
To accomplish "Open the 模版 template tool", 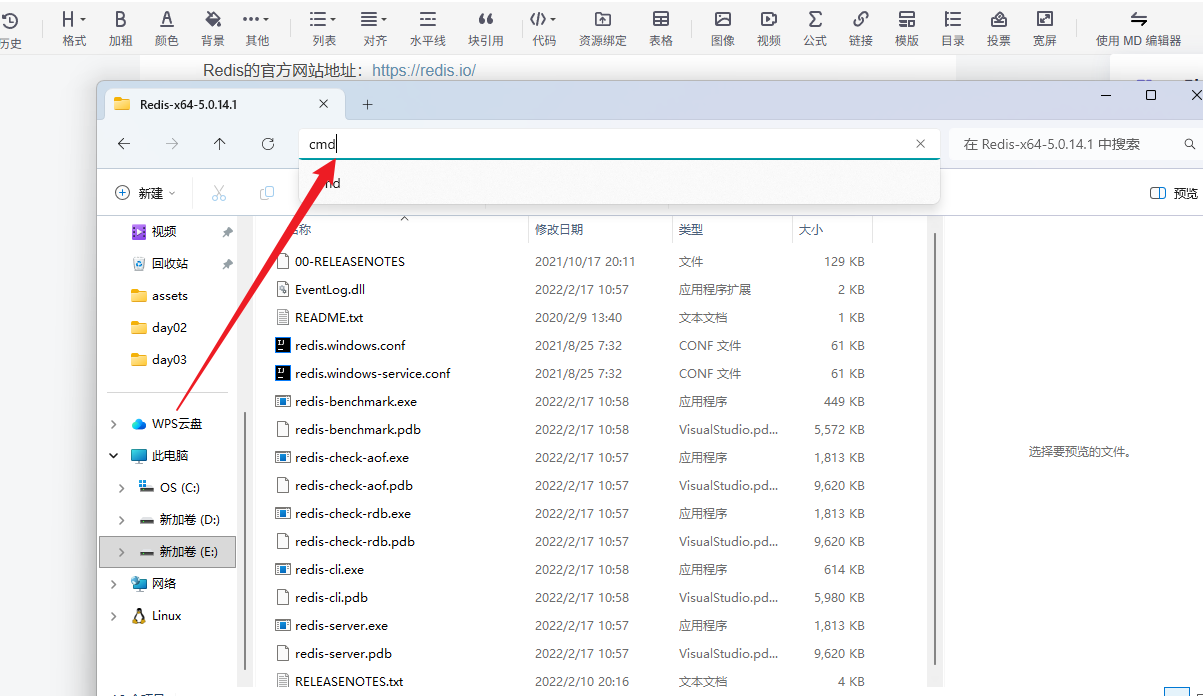I will click(x=907, y=28).
